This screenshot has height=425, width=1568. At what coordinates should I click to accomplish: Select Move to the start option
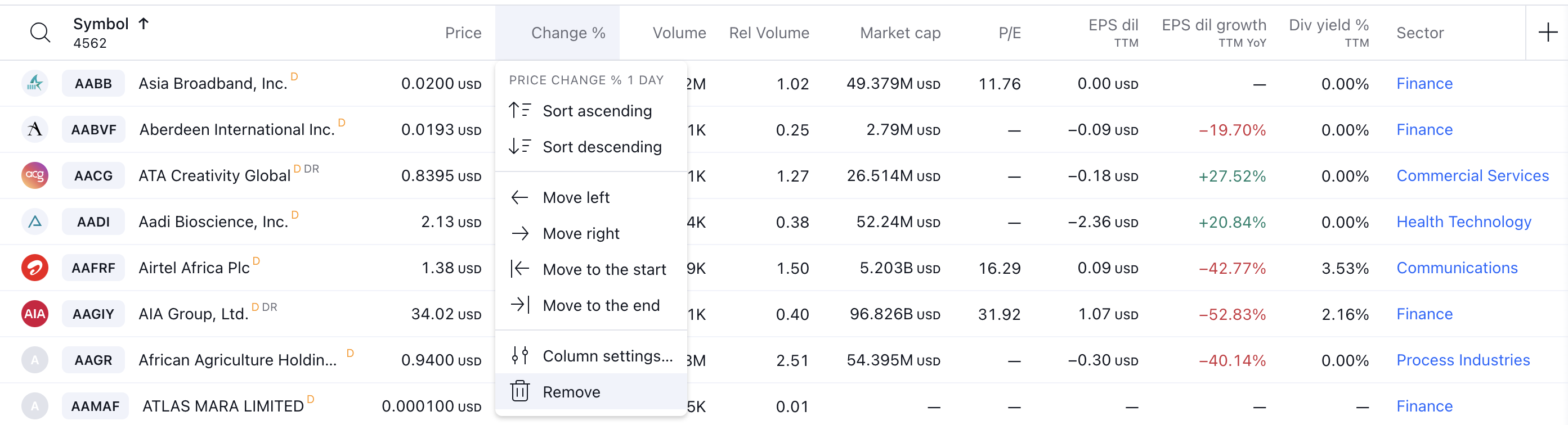(x=604, y=269)
